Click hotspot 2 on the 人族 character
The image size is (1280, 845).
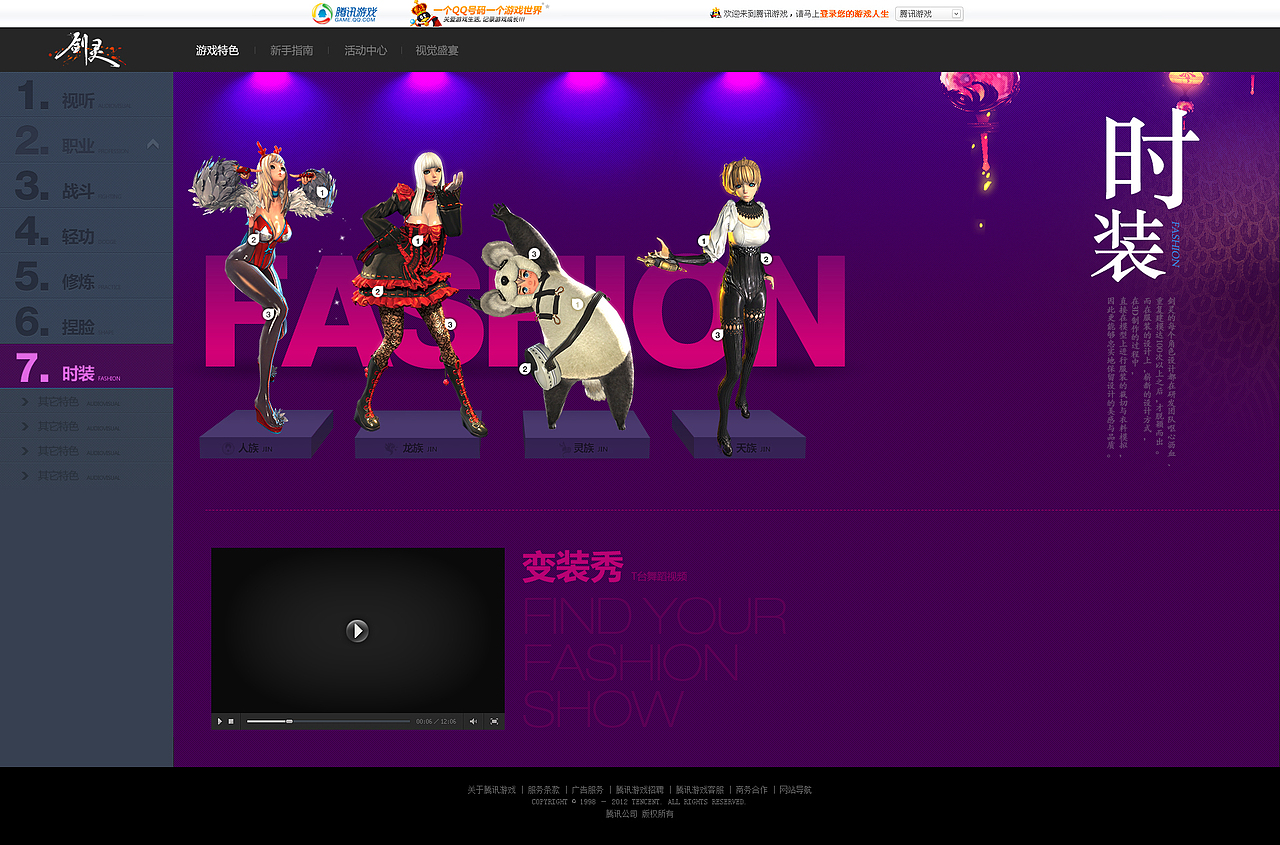point(254,239)
